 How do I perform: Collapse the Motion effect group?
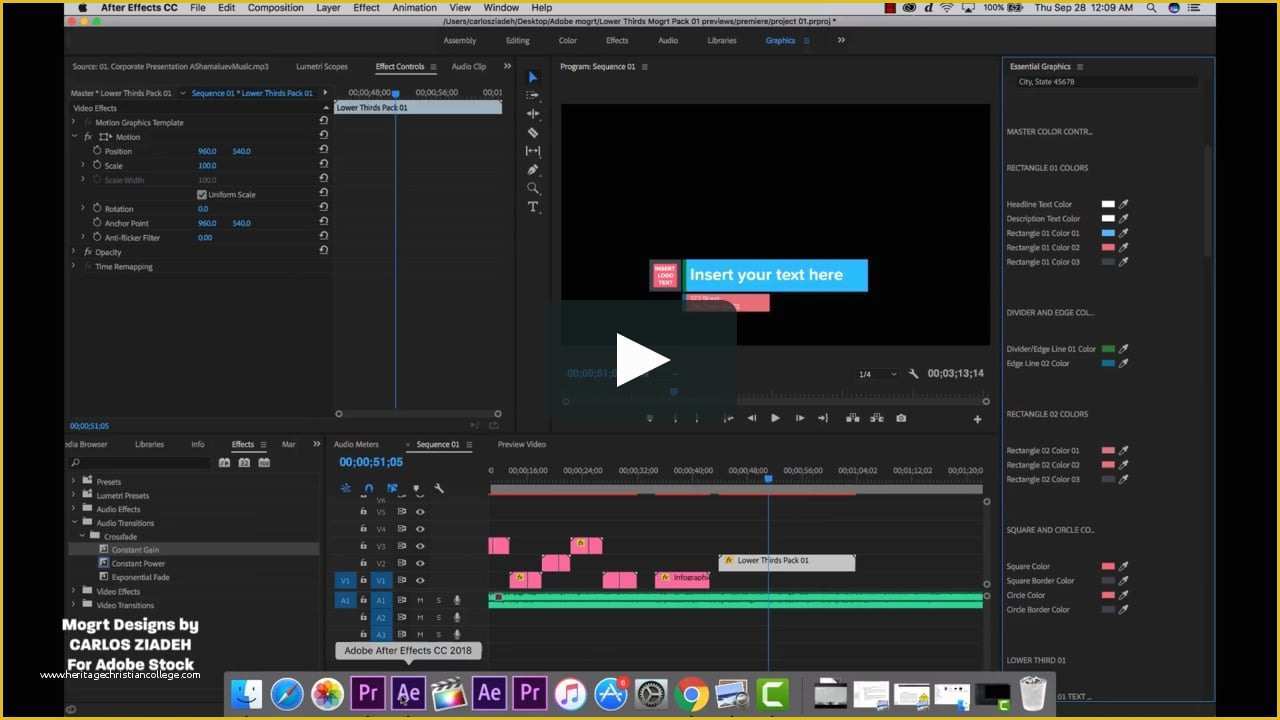74,137
